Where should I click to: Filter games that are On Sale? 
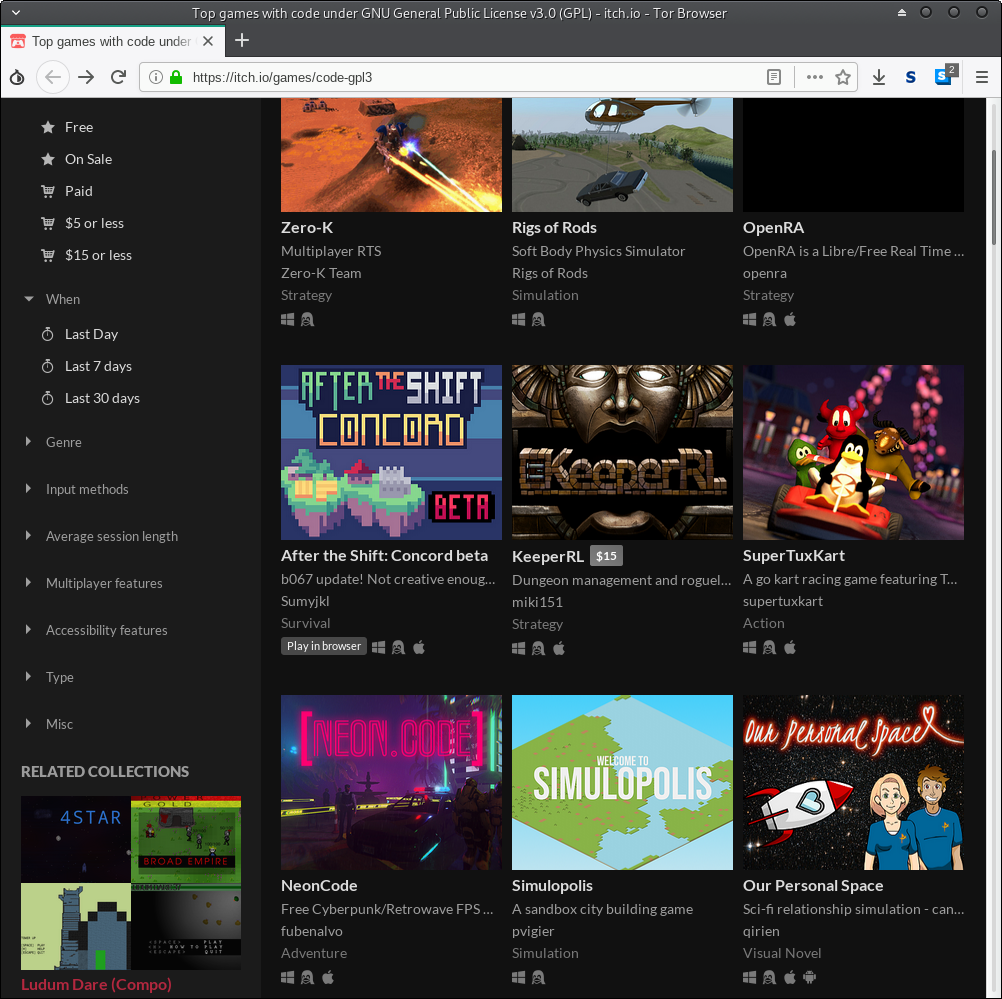[x=88, y=159]
